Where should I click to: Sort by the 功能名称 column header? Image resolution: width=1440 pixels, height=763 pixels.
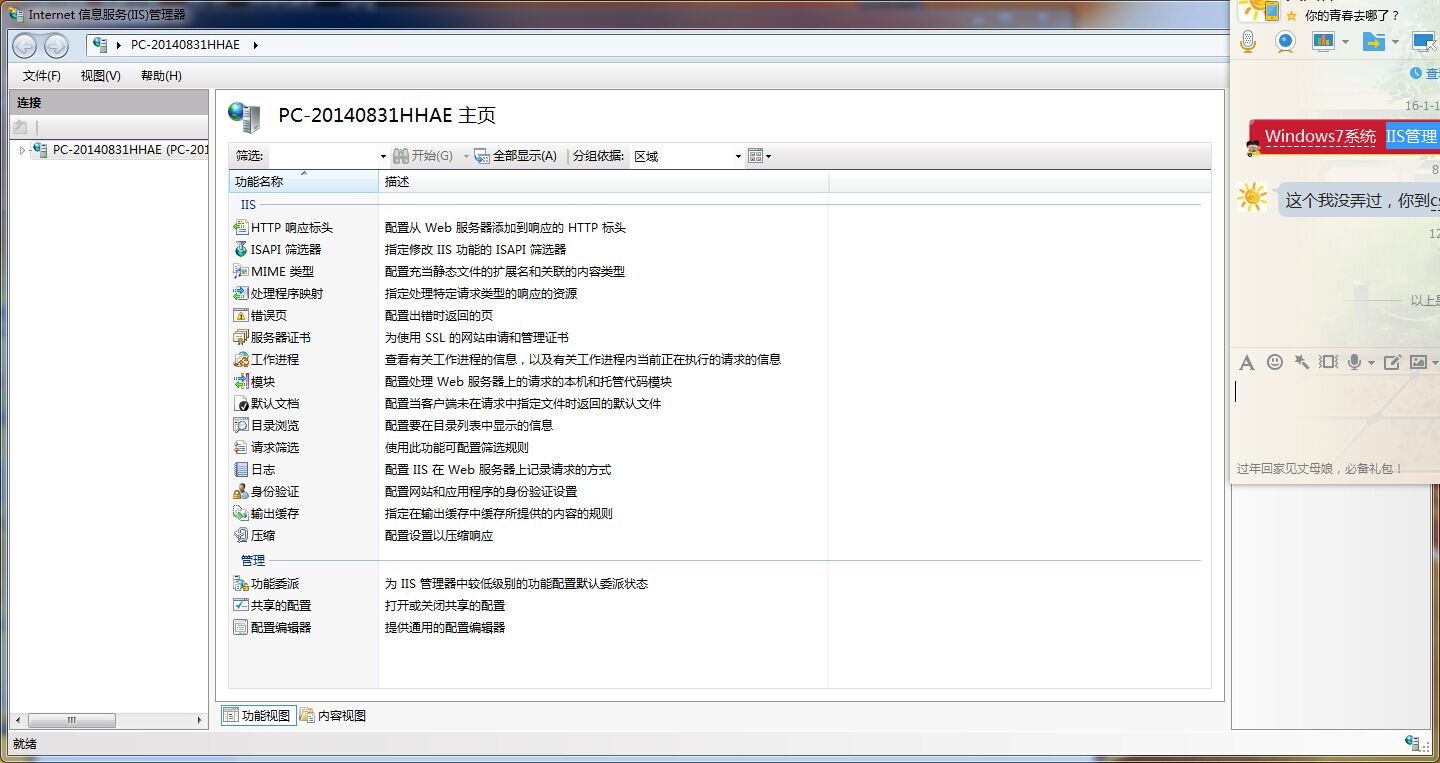coord(304,182)
